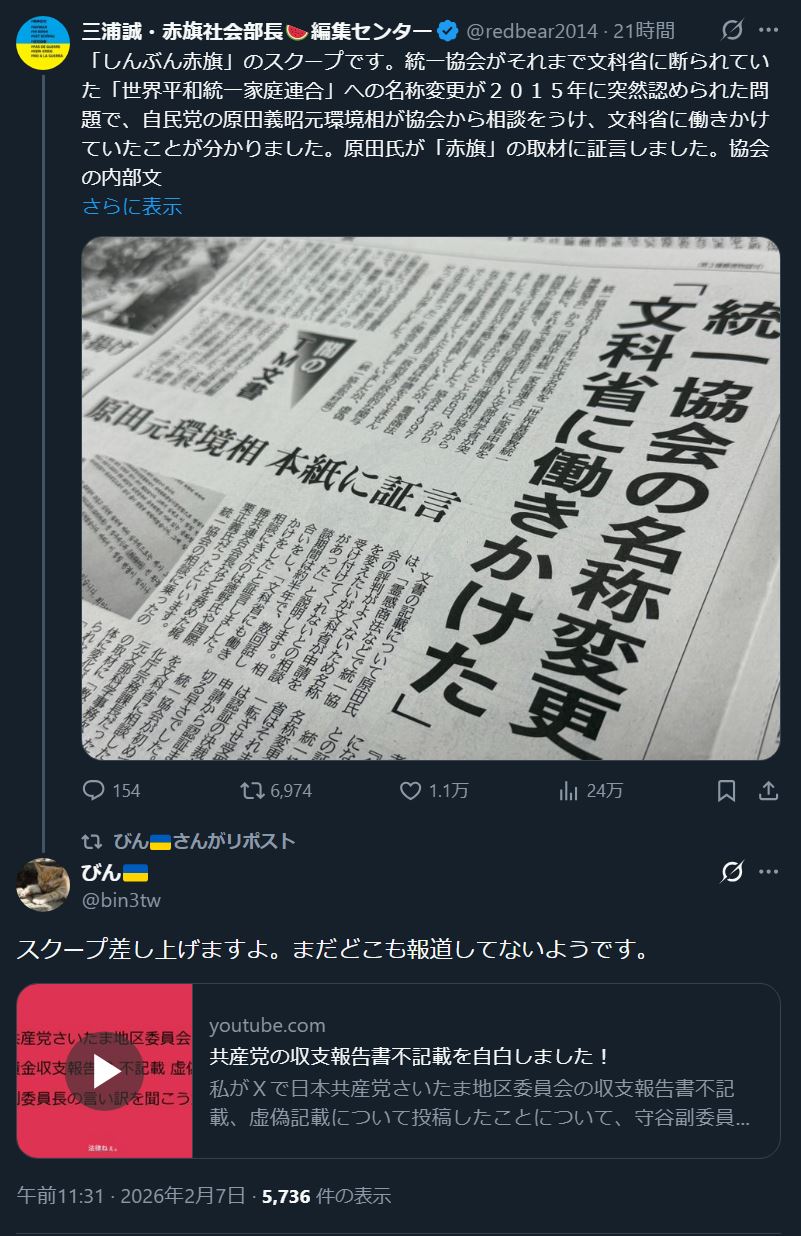This screenshot has width=801, height=1236.
Task: Open YouTube card titled 共産党の収支報告書不記載を自白しました
Action: [398, 1071]
